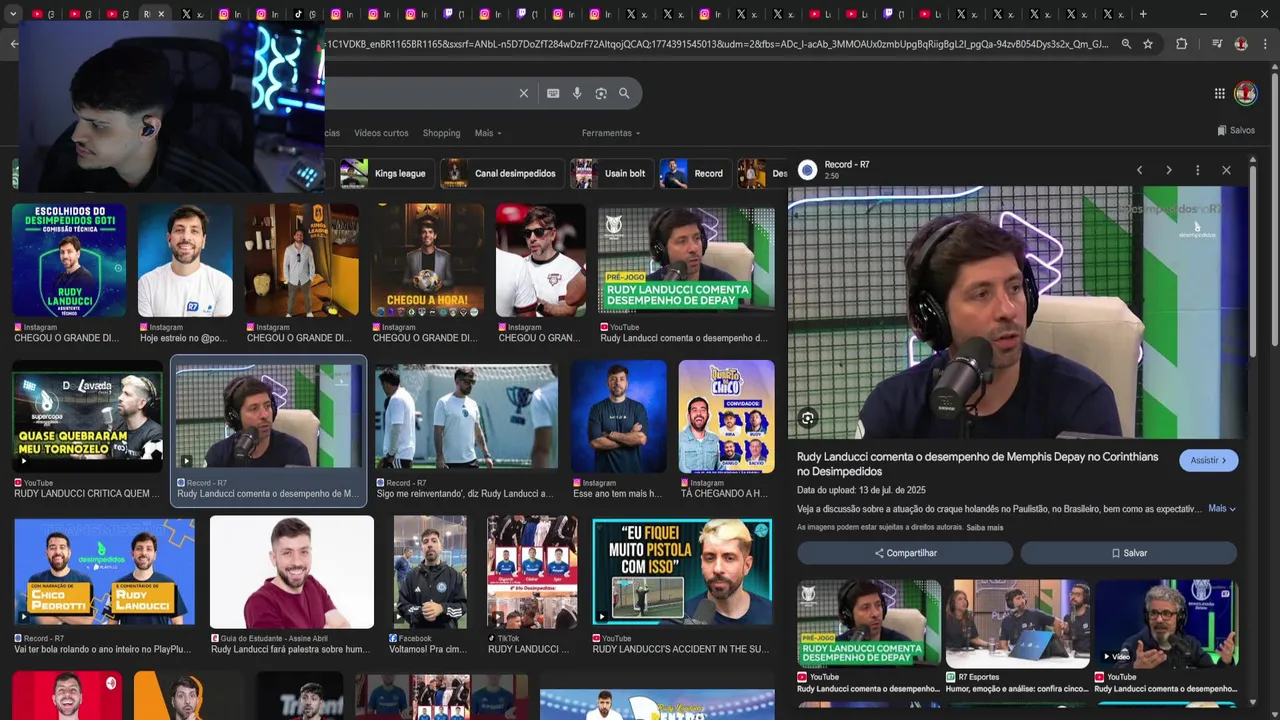The image size is (1280, 720).
Task: Open the 'Esse ano tem mais' Instagram image
Action: coord(618,416)
